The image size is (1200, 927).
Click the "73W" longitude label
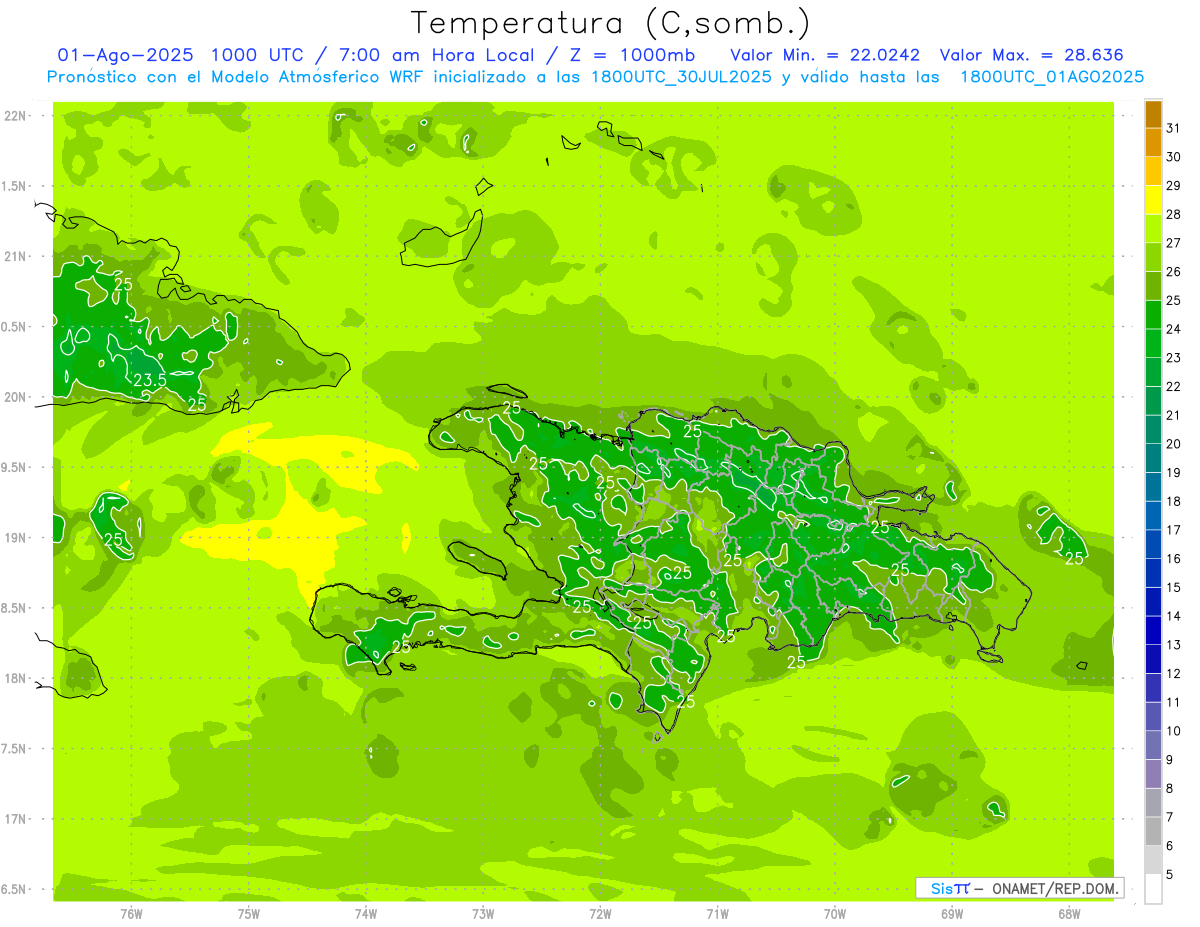483,913
